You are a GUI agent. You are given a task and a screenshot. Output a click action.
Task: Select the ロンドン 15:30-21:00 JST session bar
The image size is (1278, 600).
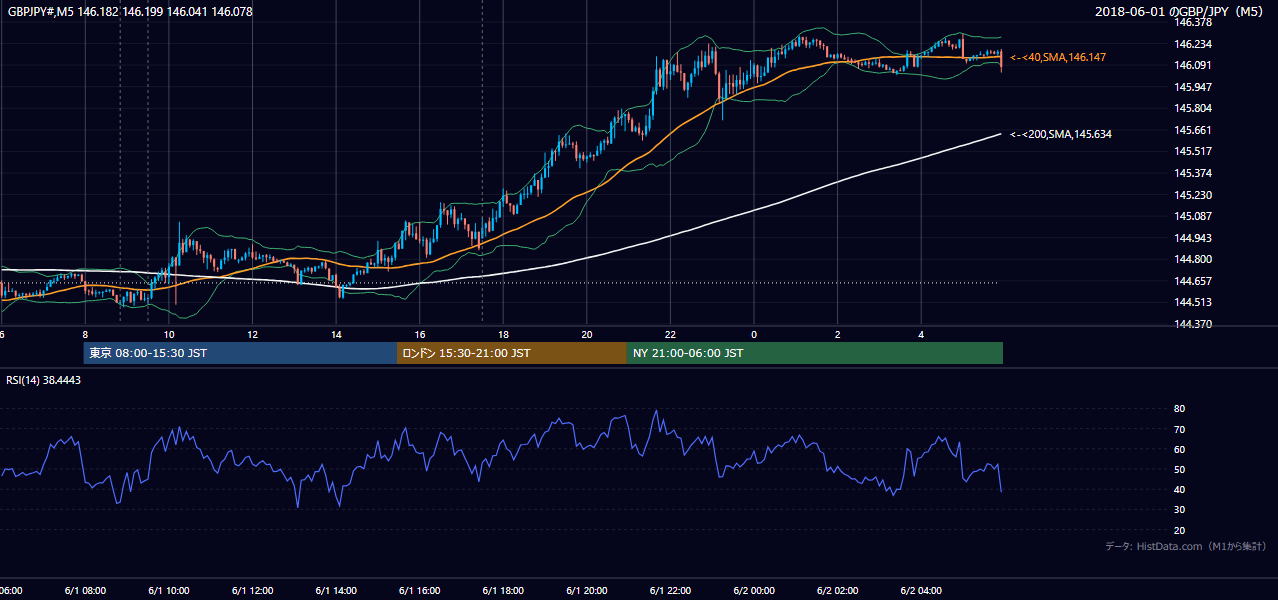point(512,353)
